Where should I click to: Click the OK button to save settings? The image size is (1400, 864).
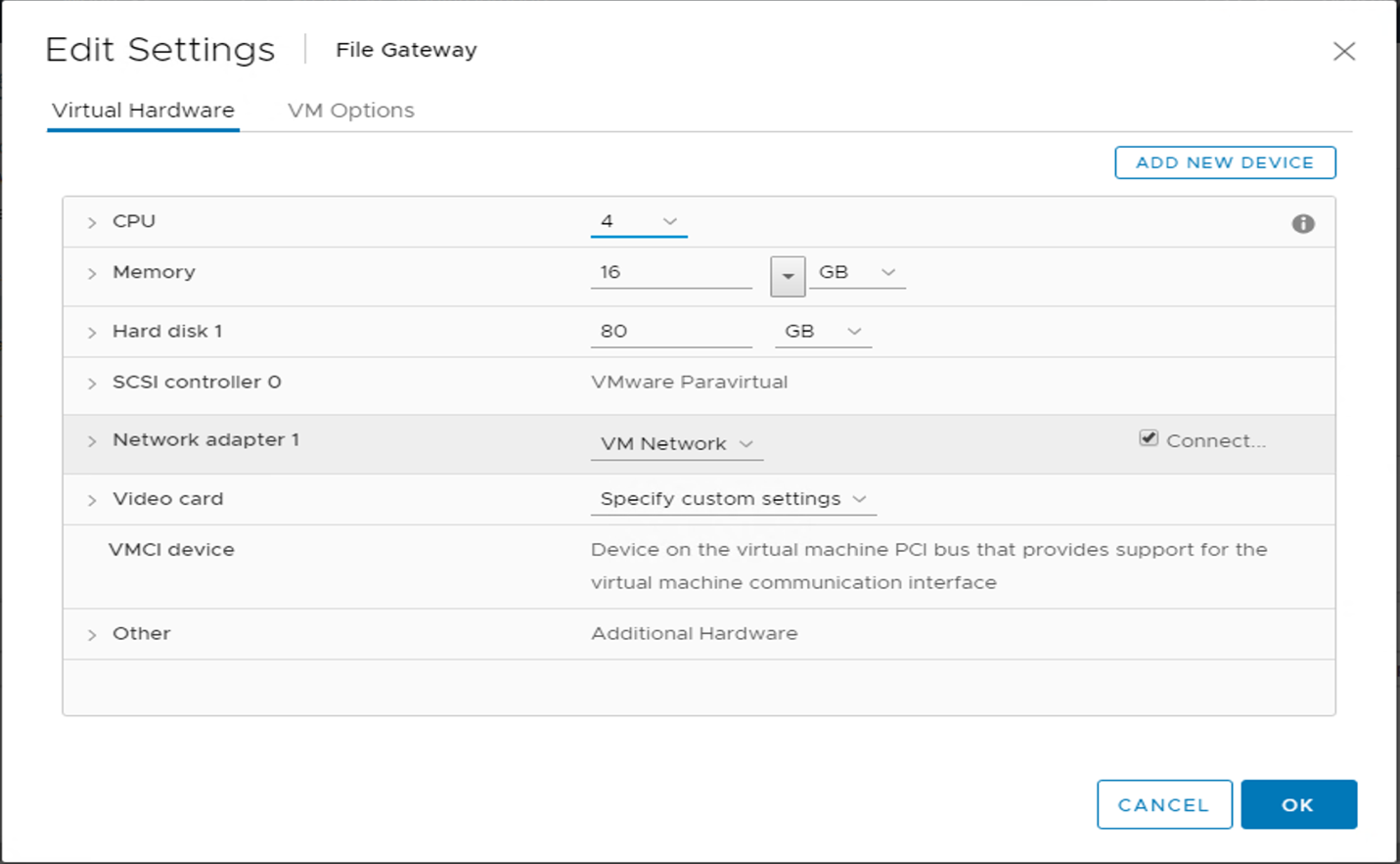coord(1298,804)
